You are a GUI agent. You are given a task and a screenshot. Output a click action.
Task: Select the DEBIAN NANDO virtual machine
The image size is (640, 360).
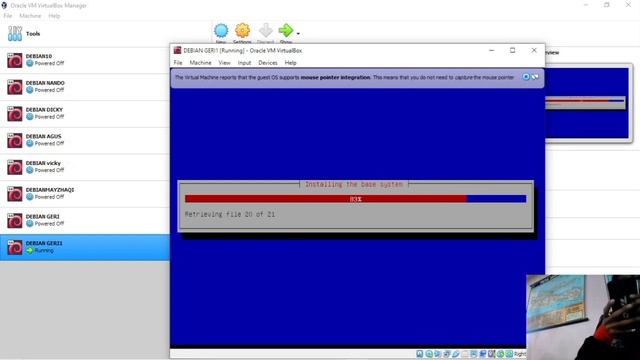click(84, 87)
